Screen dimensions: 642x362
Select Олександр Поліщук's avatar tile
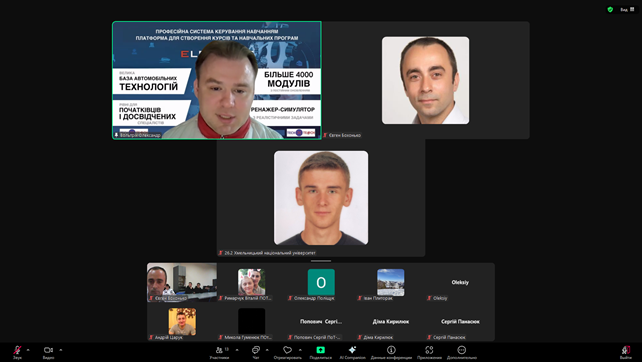point(321,282)
